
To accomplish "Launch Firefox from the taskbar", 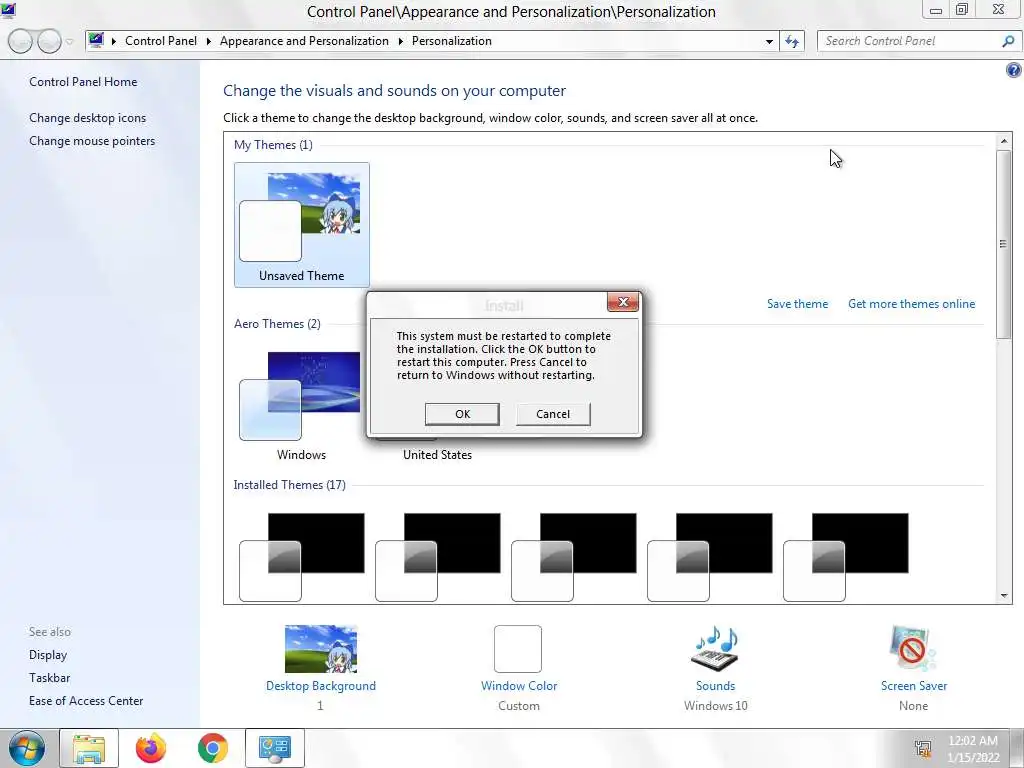I will (x=151, y=748).
